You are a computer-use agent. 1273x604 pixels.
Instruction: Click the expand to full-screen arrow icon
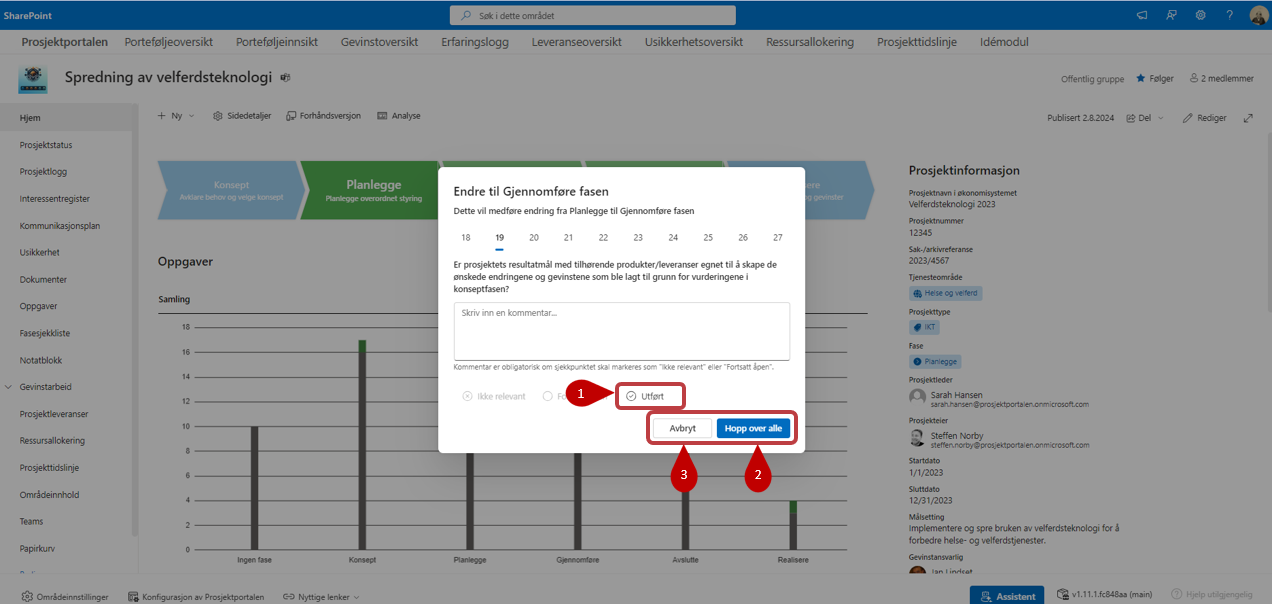tap(1248, 117)
